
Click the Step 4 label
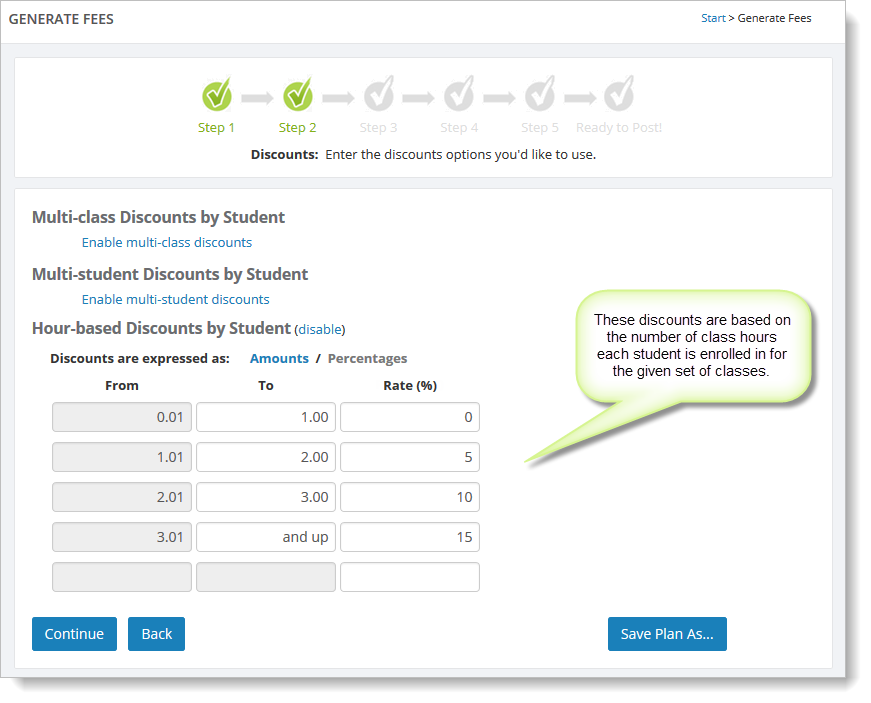pyautogui.click(x=459, y=128)
